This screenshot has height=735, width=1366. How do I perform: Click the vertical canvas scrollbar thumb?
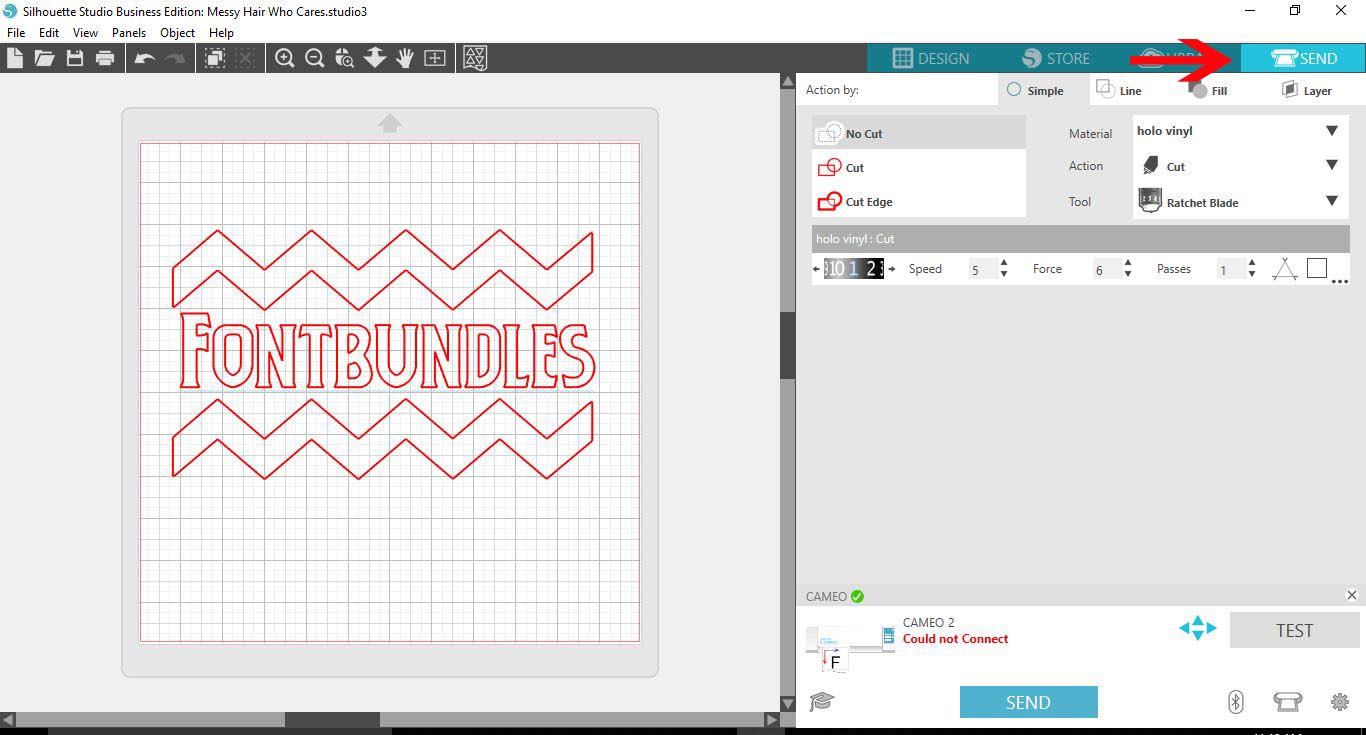coord(787,345)
